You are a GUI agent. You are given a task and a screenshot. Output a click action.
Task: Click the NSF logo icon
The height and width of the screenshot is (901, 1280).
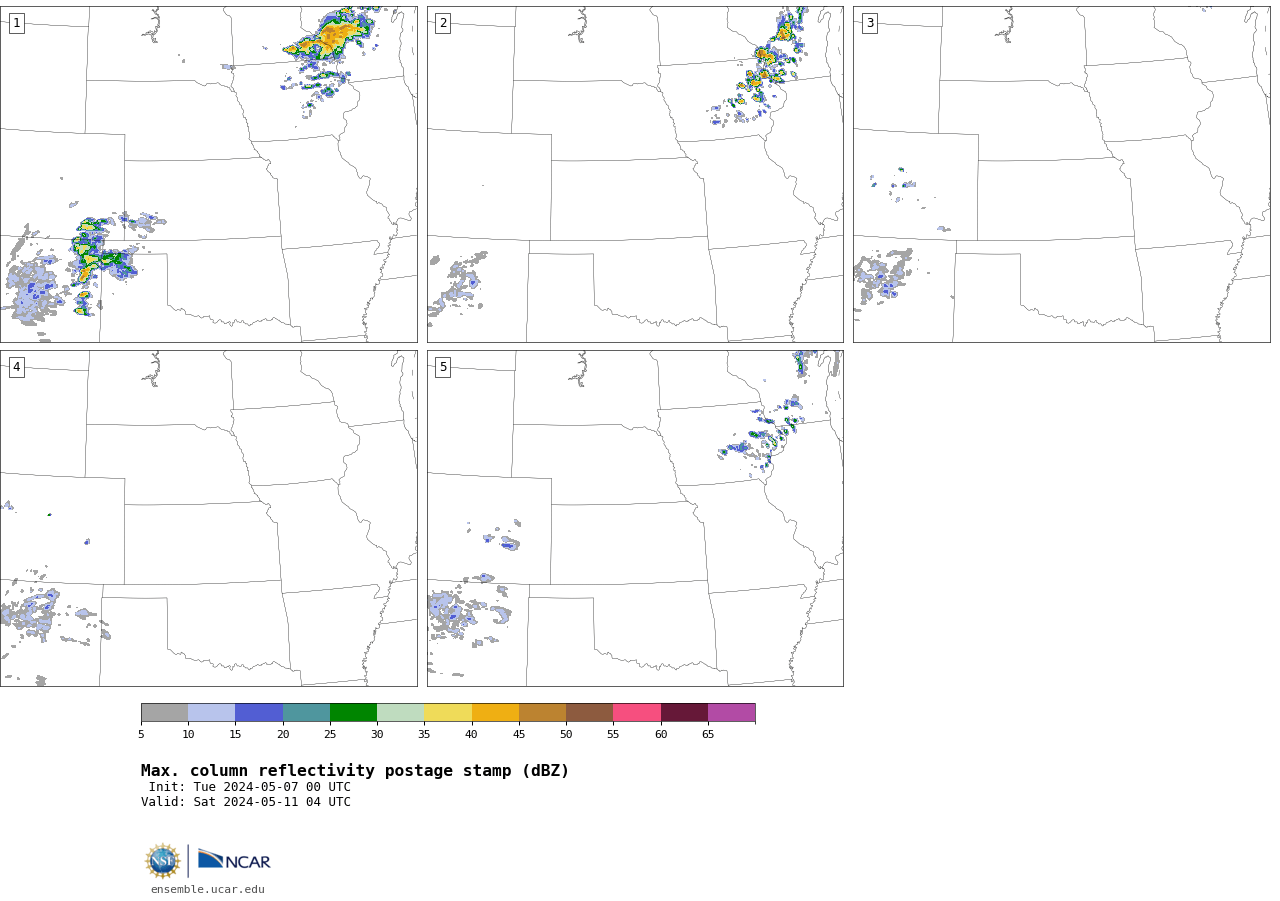click(x=163, y=861)
